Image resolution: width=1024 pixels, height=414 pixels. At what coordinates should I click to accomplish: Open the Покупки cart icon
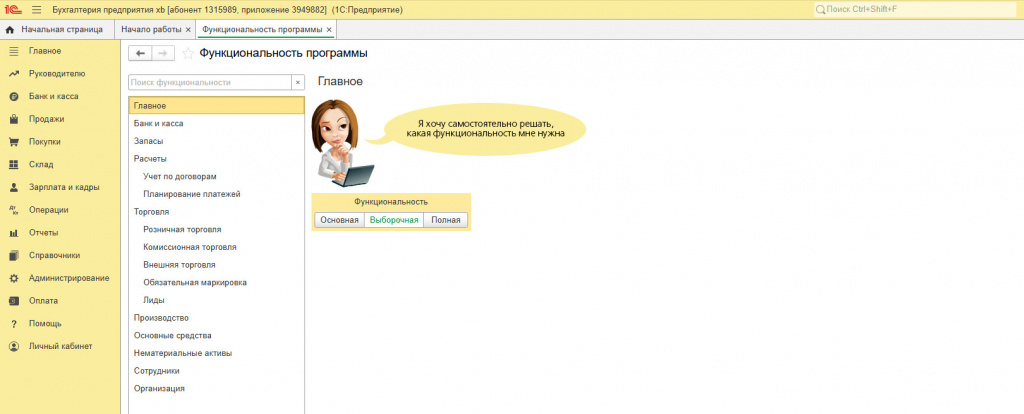coord(14,142)
